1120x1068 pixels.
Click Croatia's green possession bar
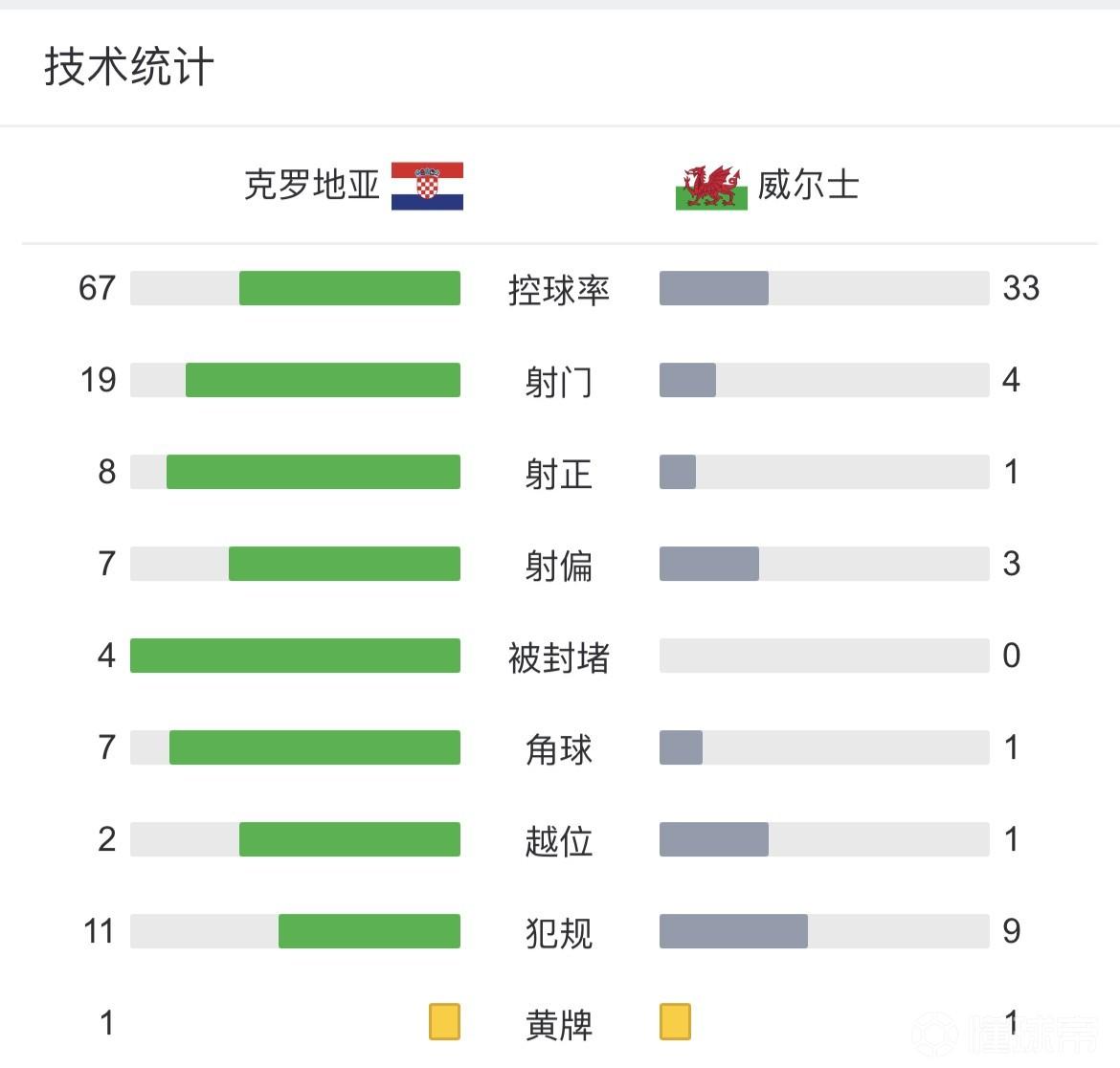coord(349,288)
